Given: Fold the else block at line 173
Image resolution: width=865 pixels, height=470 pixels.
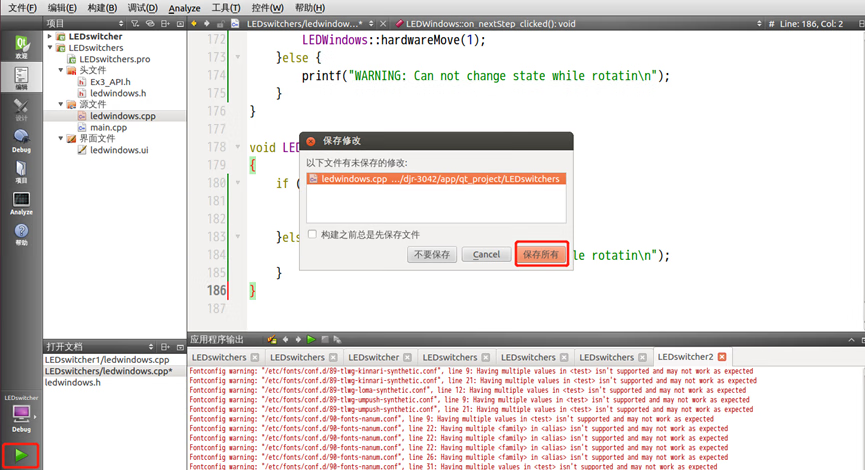Looking at the screenshot, I should 238,57.
